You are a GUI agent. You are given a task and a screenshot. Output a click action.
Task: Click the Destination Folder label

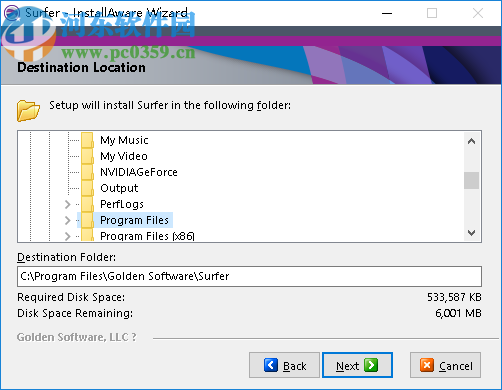point(67,257)
